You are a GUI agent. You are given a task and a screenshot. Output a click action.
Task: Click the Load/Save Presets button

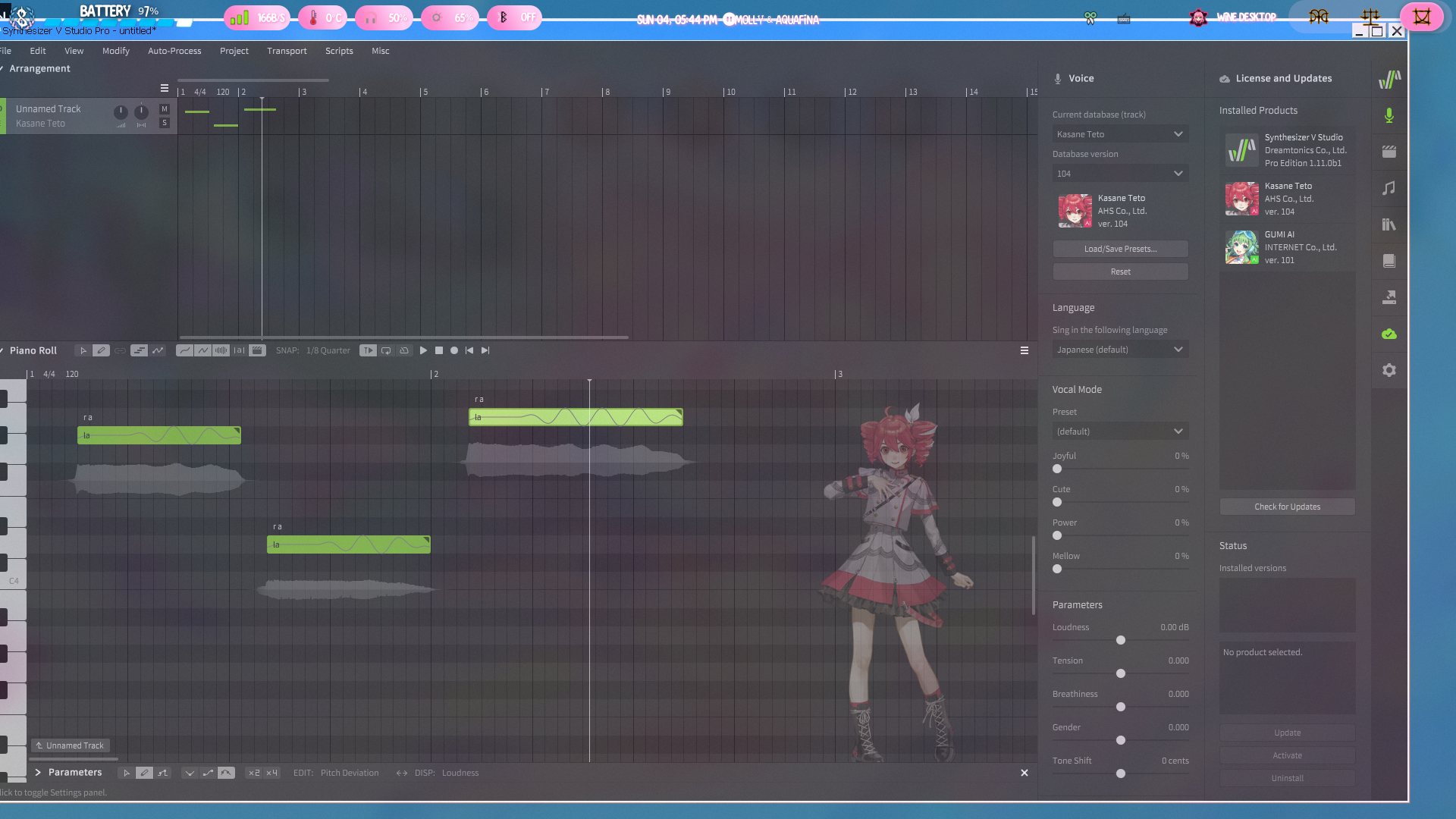(1120, 249)
